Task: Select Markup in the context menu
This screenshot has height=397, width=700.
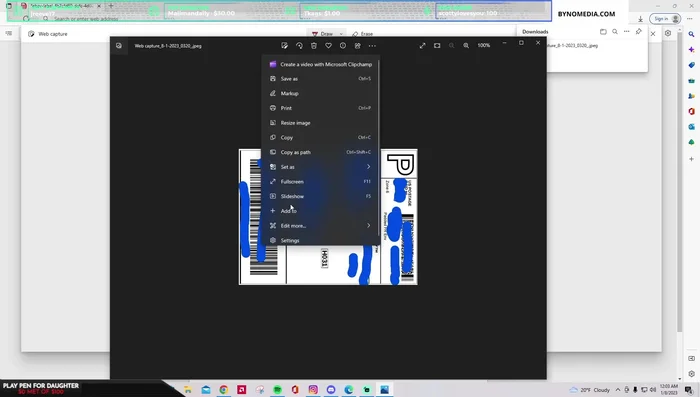Action: (x=321, y=93)
